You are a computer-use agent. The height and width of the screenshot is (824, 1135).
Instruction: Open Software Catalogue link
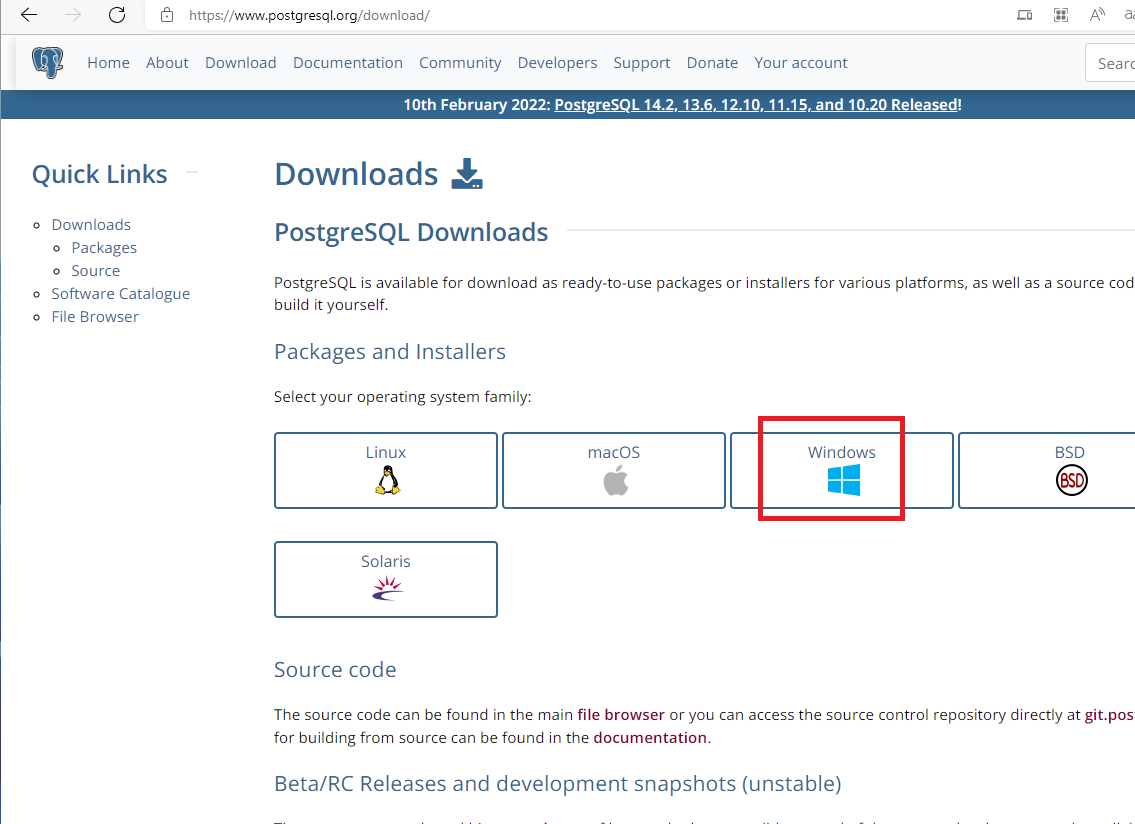click(x=120, y=294)
